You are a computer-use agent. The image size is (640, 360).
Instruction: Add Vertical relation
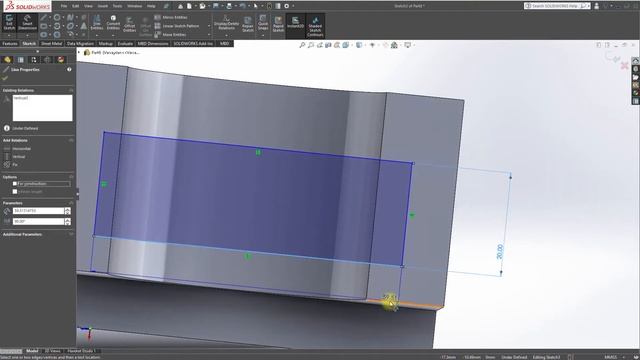click(x=15, y=157)
